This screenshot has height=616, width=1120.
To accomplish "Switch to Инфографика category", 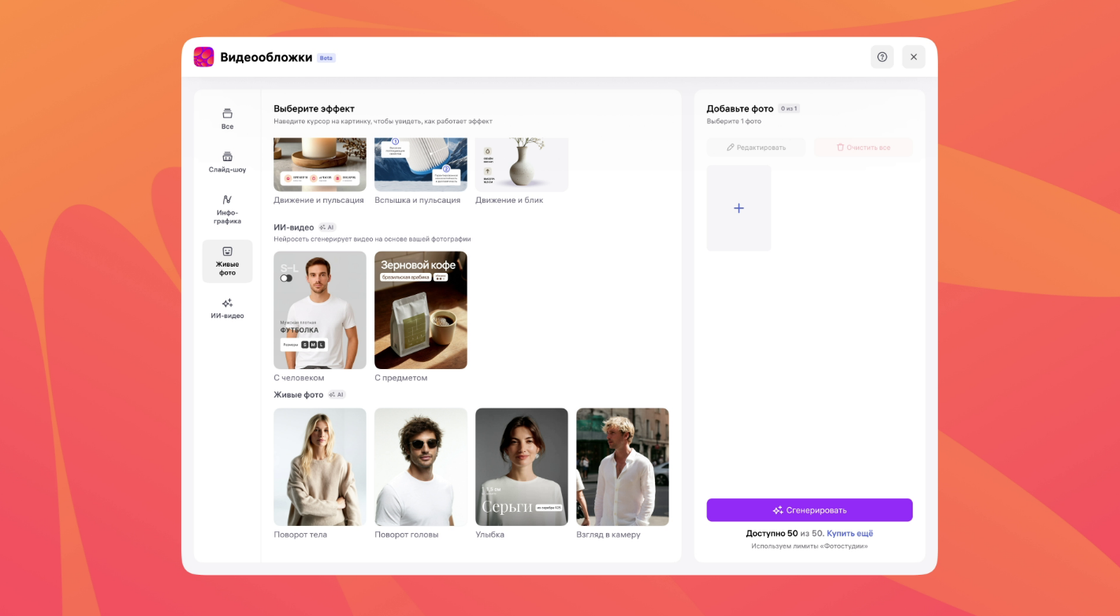I will coord(227,209).
